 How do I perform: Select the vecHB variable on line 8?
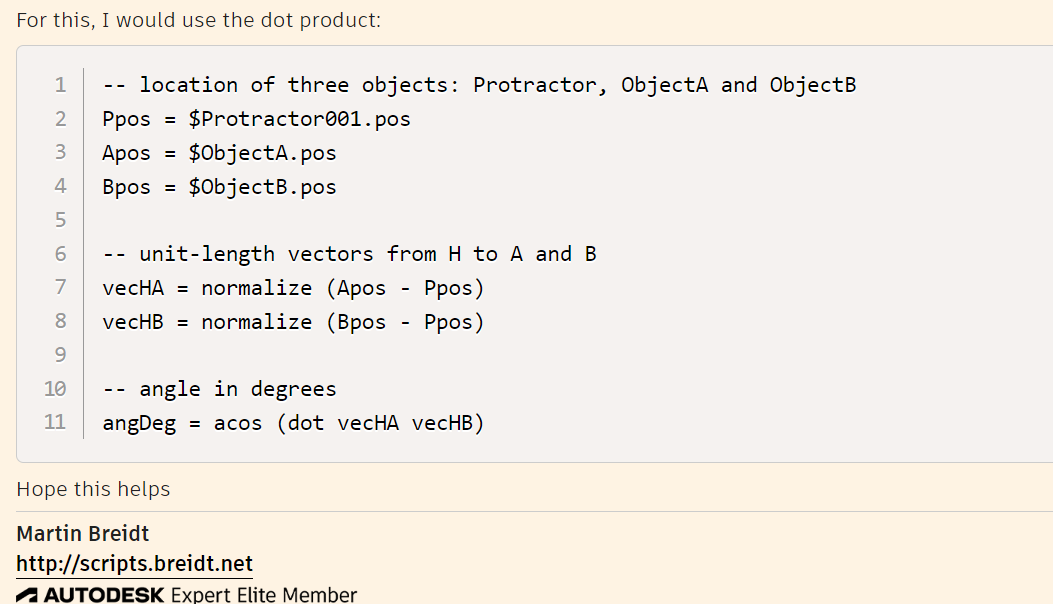tap(131, 321)
